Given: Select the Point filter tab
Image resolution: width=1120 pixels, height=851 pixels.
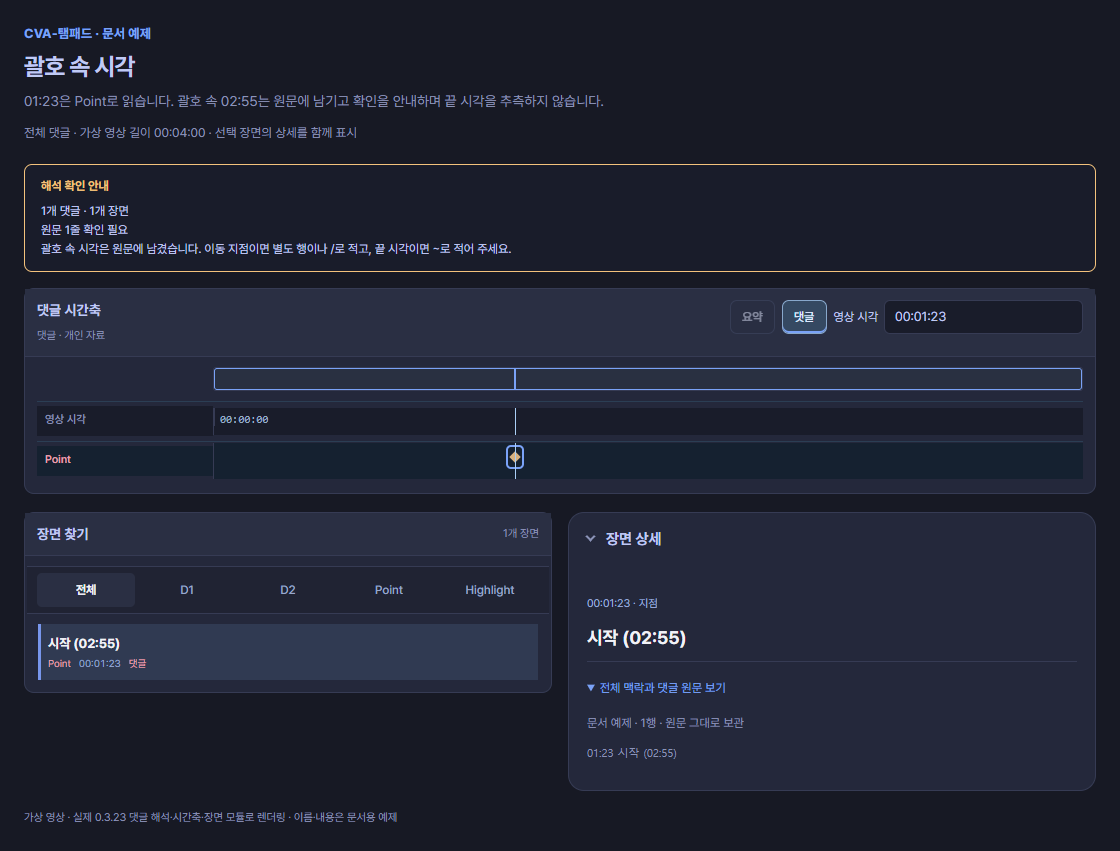Looking at the screenshot, I should coord(389,589).
